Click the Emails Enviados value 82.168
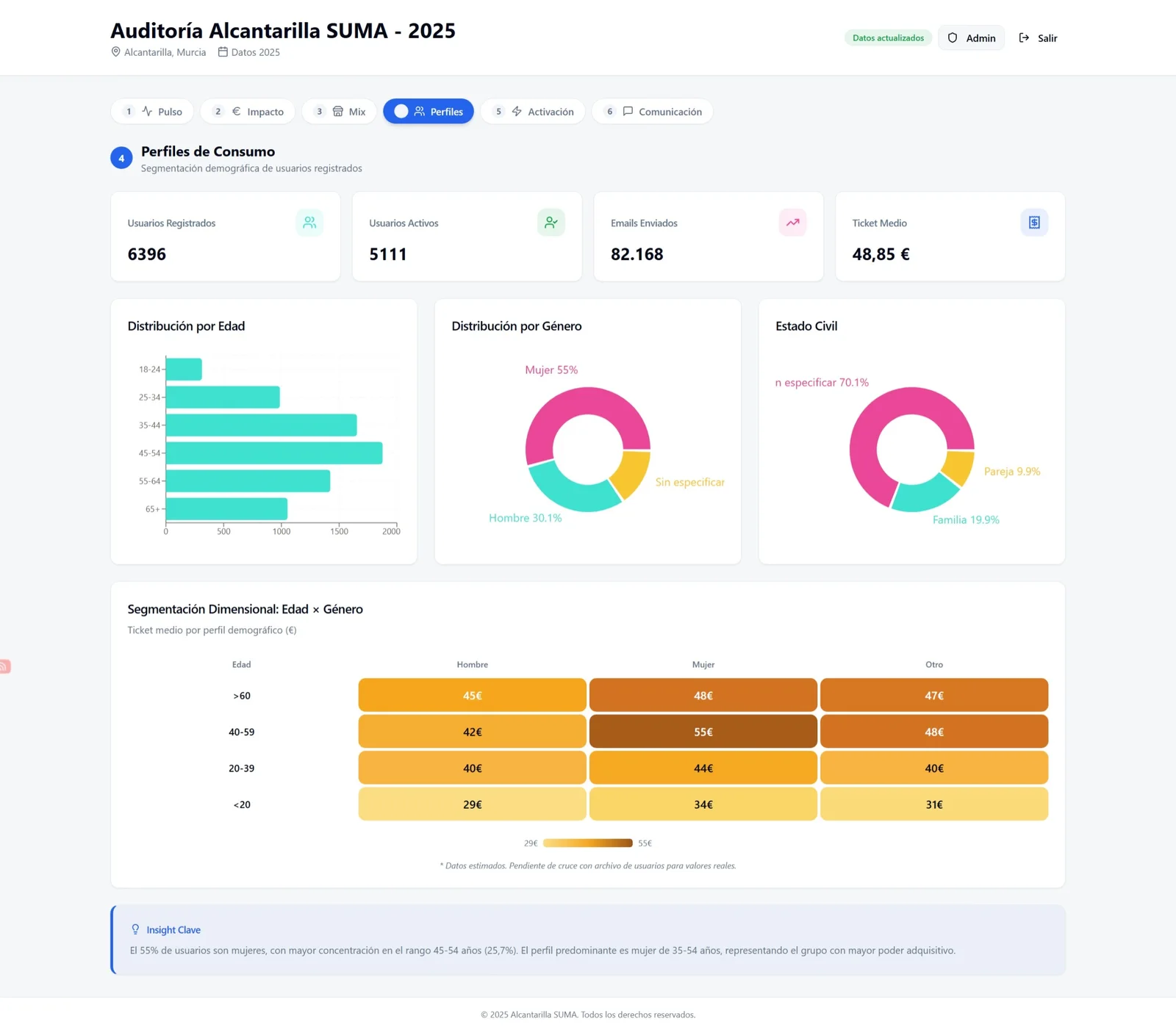This screenshot has width=1176, height=1030. (637, 254)
